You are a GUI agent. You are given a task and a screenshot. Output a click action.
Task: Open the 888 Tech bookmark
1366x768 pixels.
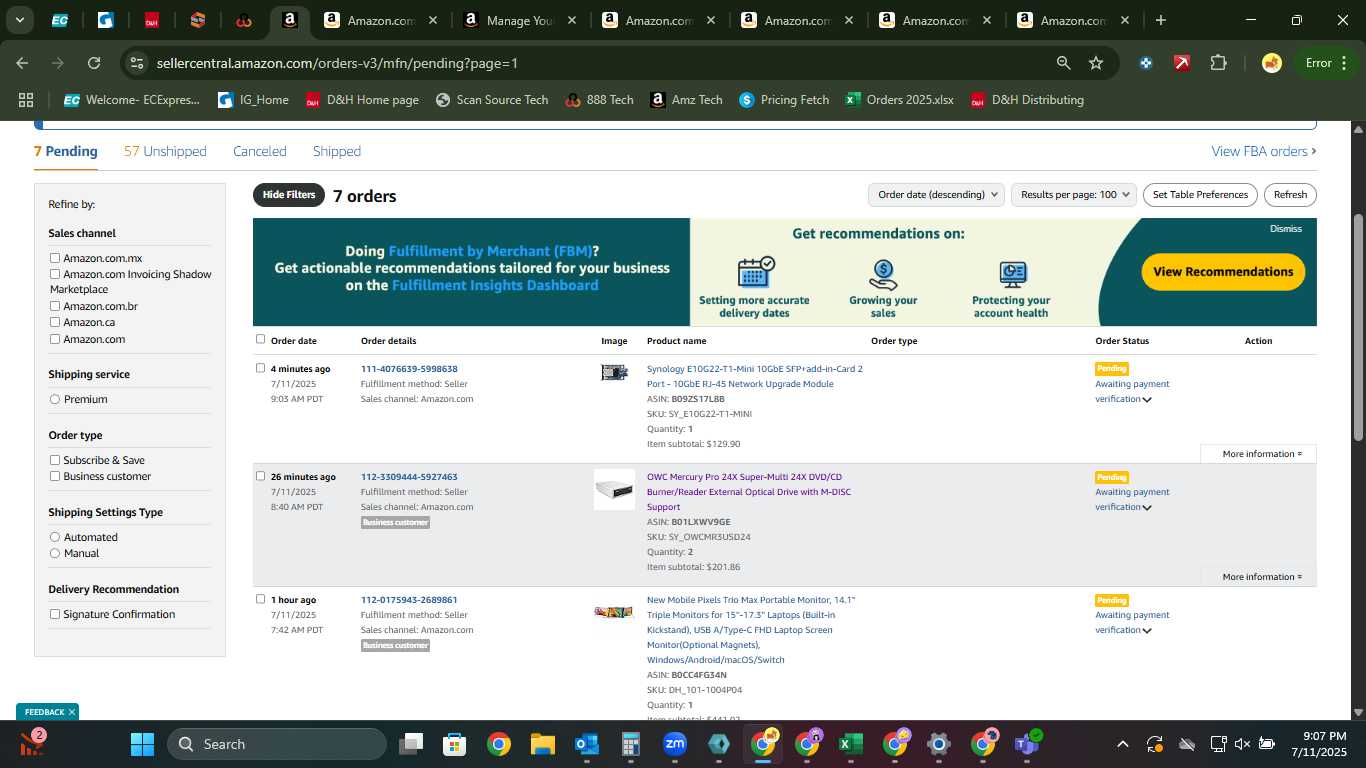(x=599, y=100)
